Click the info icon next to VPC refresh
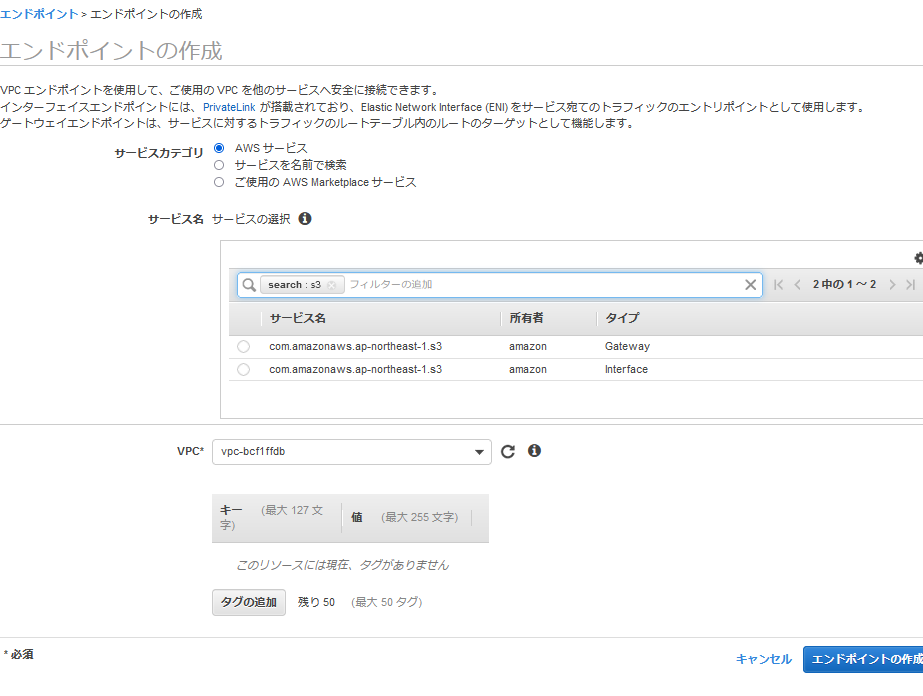 tap(534, 450)
